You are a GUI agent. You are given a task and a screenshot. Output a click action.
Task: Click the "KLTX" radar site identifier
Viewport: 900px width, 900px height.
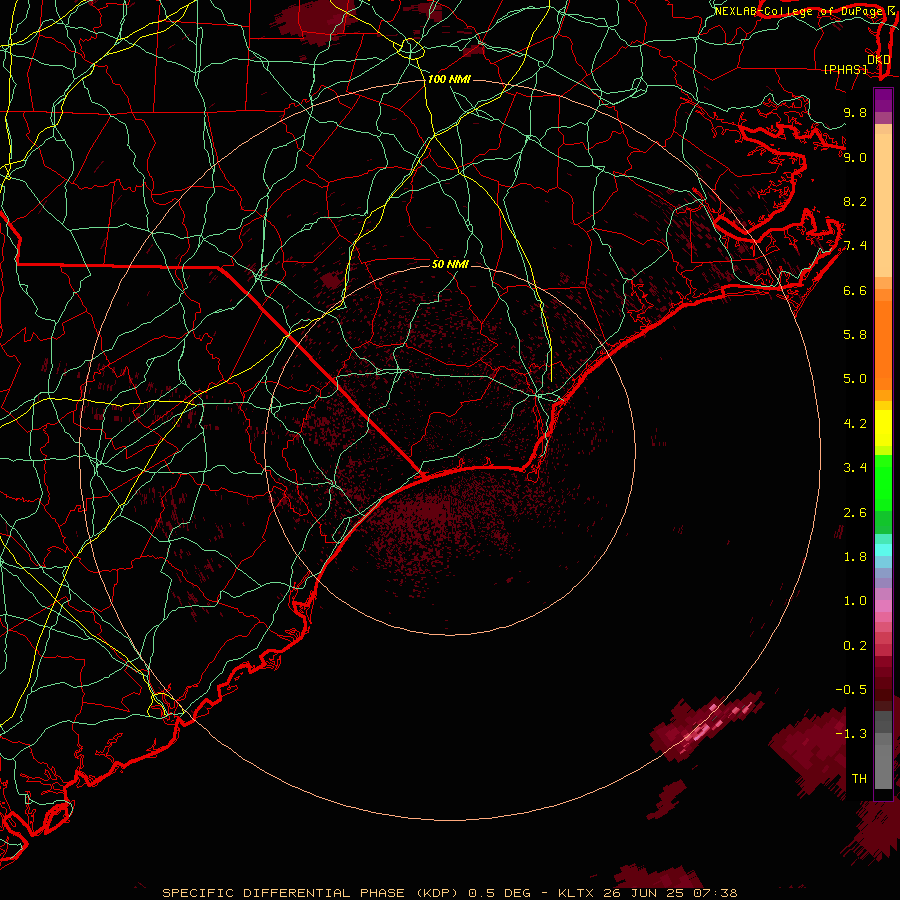[x=578, y=893]
